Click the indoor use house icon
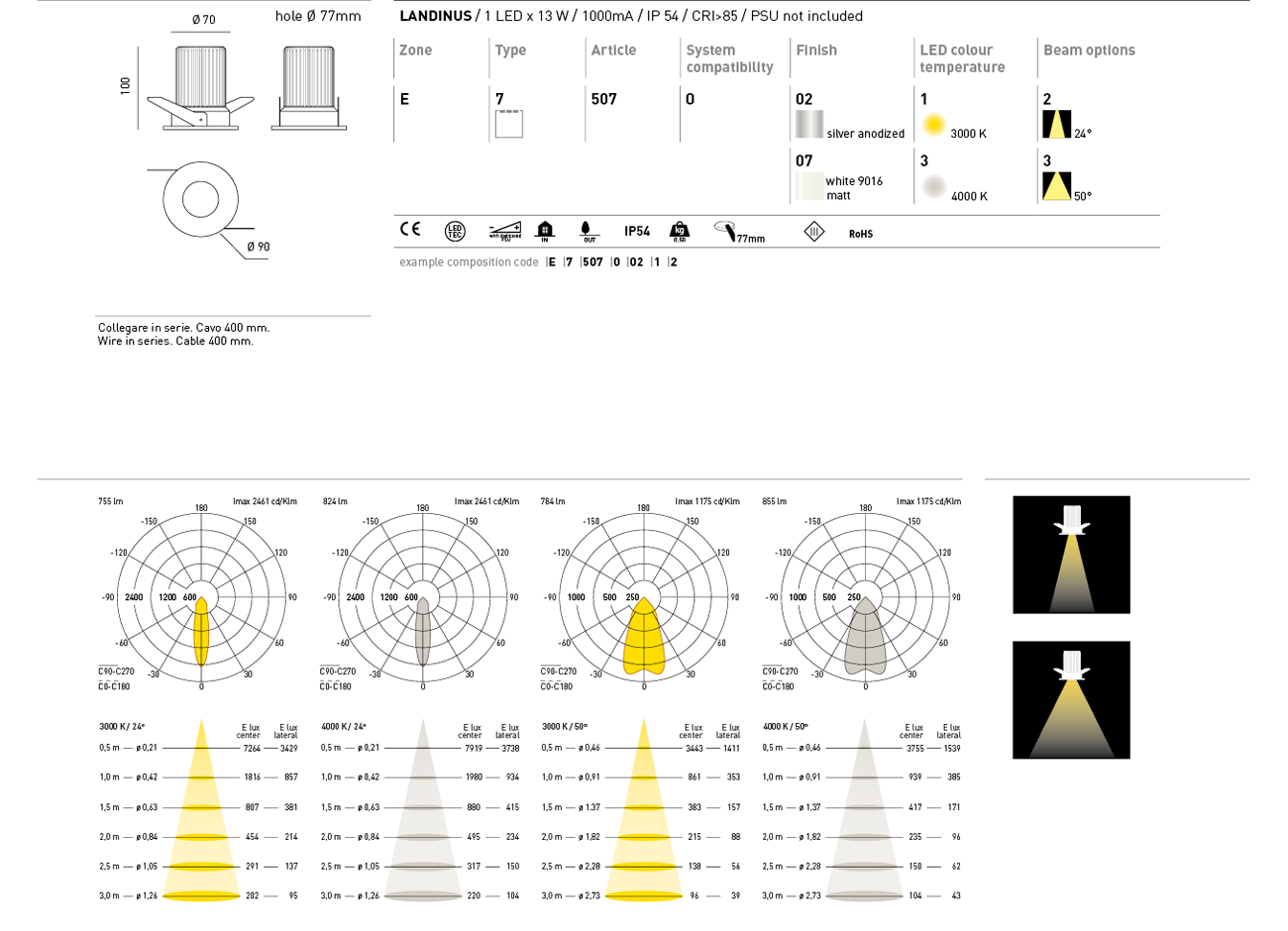 (x=545, y=231)
